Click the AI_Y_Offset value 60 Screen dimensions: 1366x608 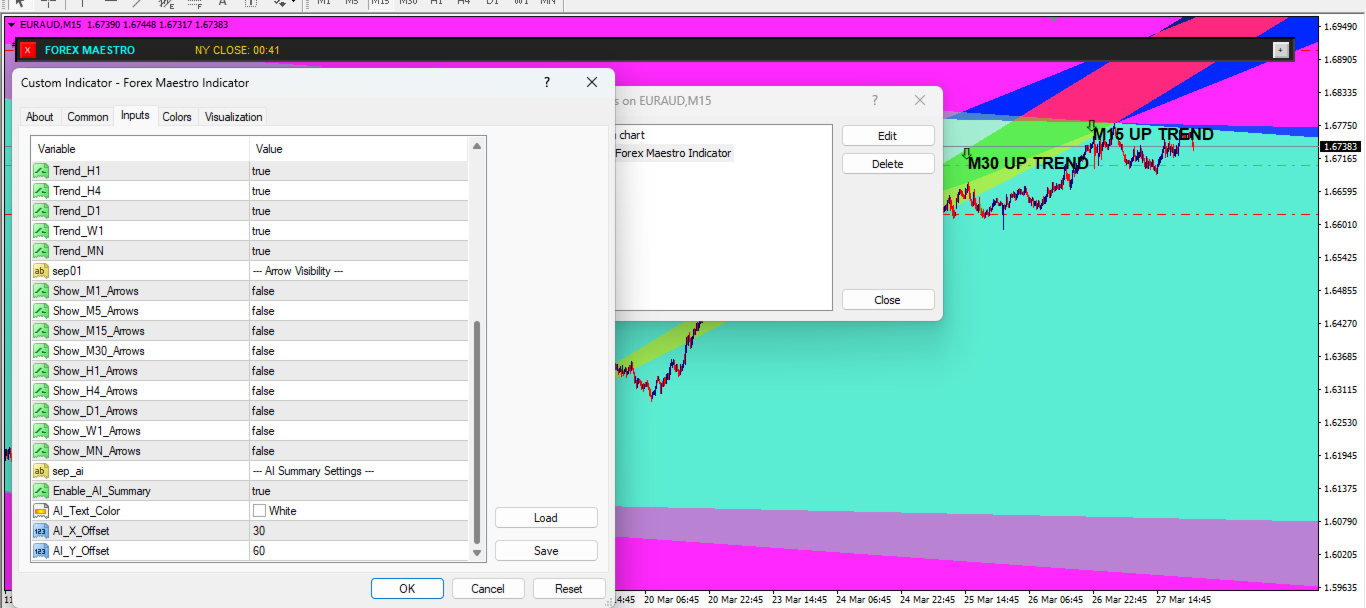click(358, 551)
